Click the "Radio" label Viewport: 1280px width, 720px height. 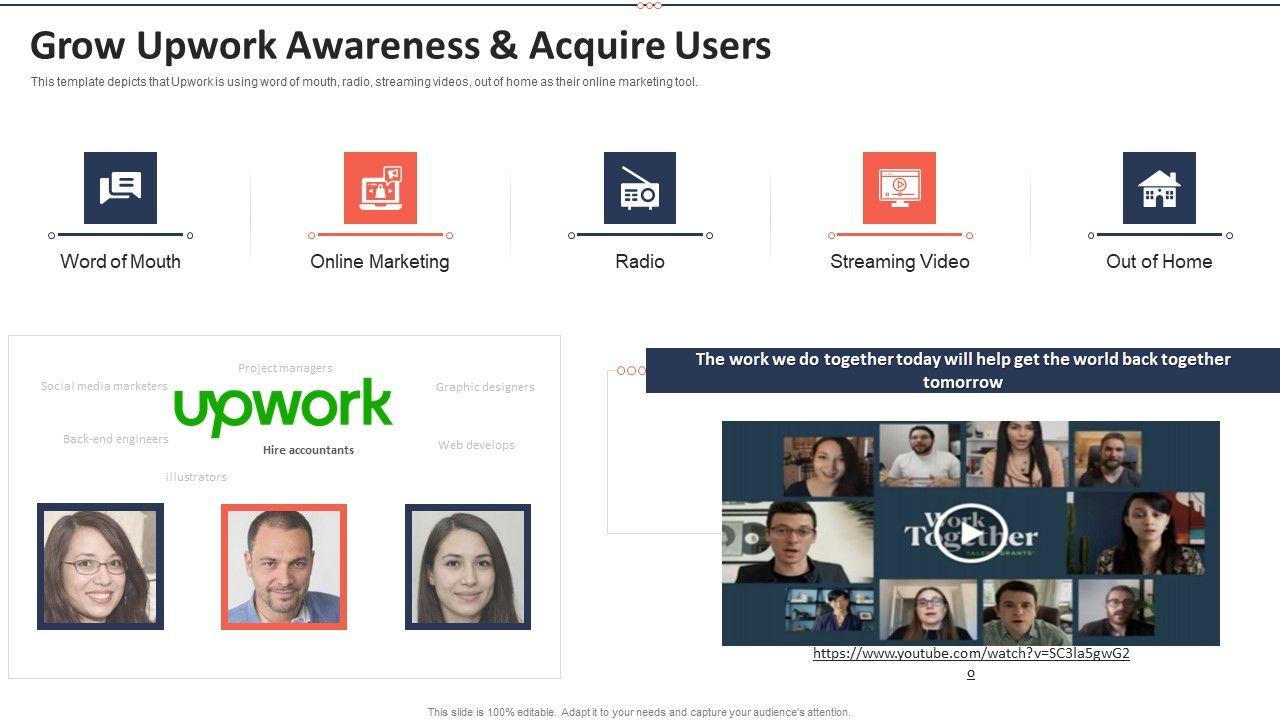640,261
